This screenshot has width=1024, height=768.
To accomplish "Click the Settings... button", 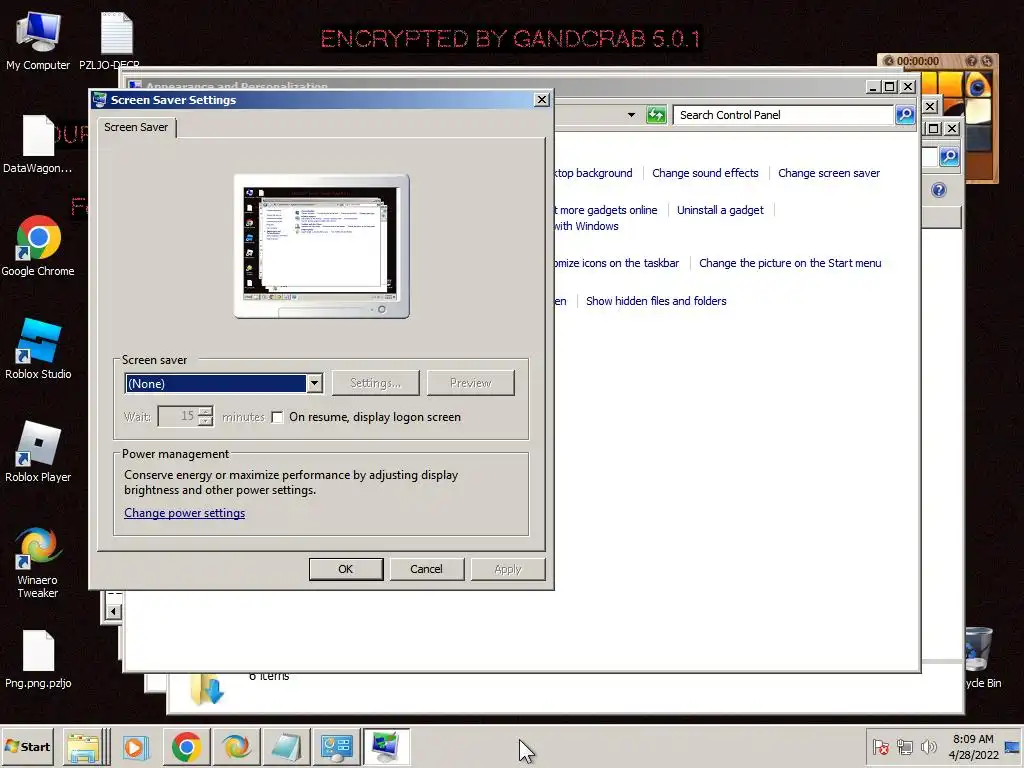I will click(x=376, y=383).
